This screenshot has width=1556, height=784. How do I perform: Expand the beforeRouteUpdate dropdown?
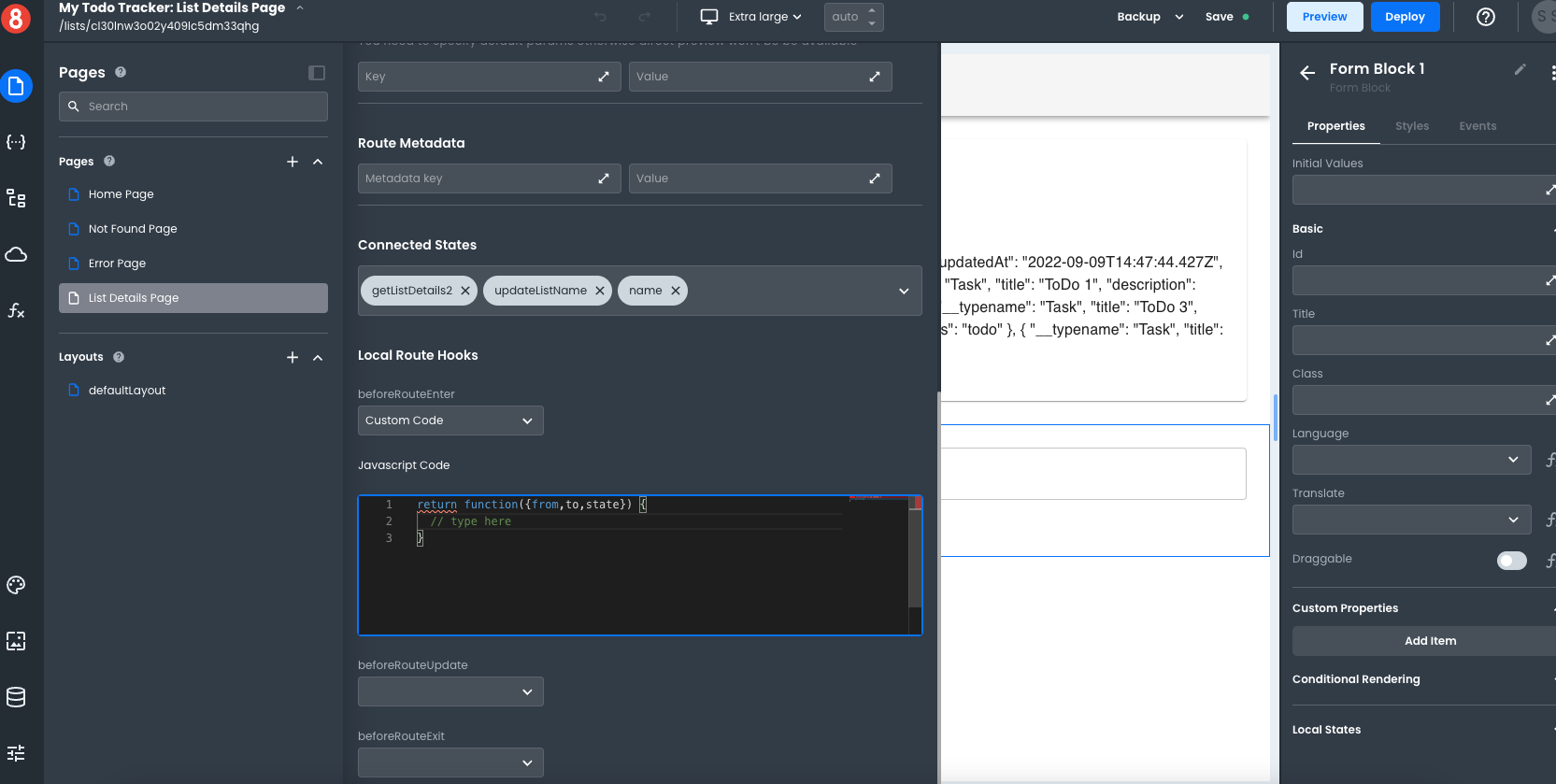450,691
